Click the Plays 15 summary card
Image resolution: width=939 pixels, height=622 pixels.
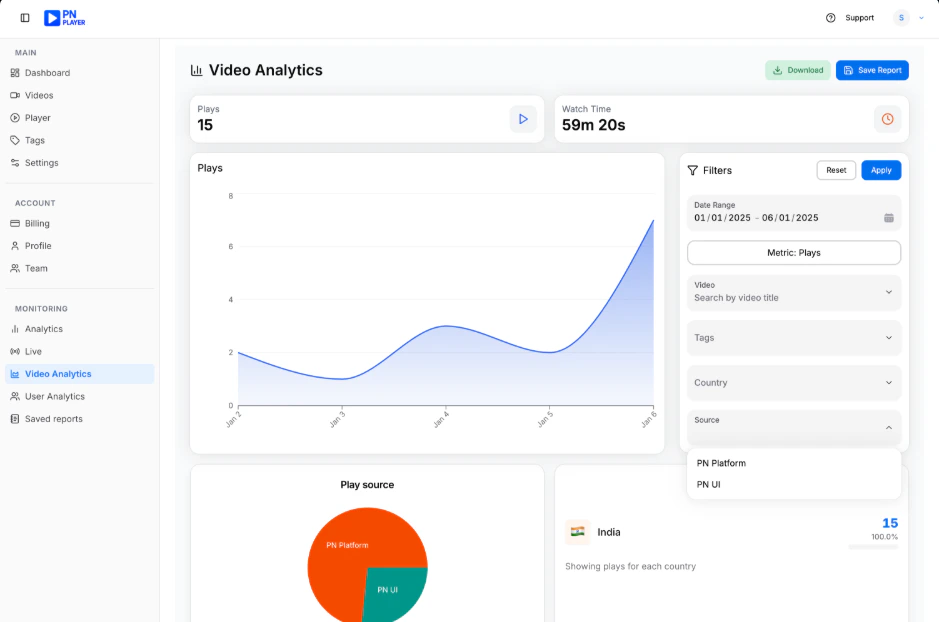[x=367, y=119]
